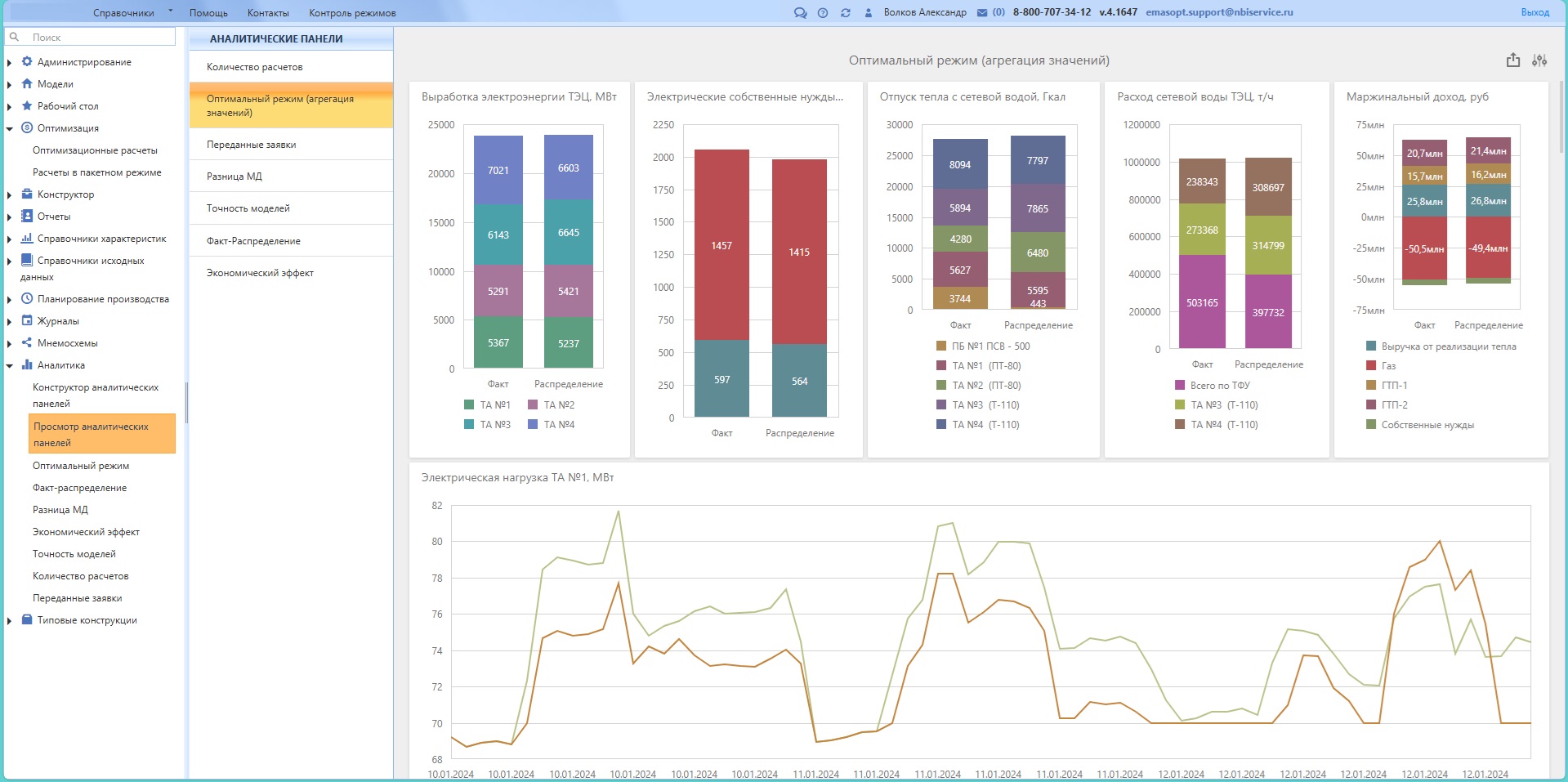Image resolution: width=1568 pixels, height=782 pixels.
Task: Click the chat messages icon in top bar
Action: point(800,12)
